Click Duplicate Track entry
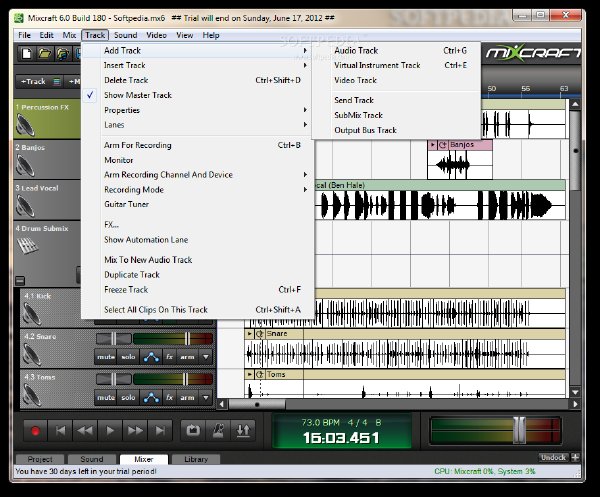 [197, 275]
